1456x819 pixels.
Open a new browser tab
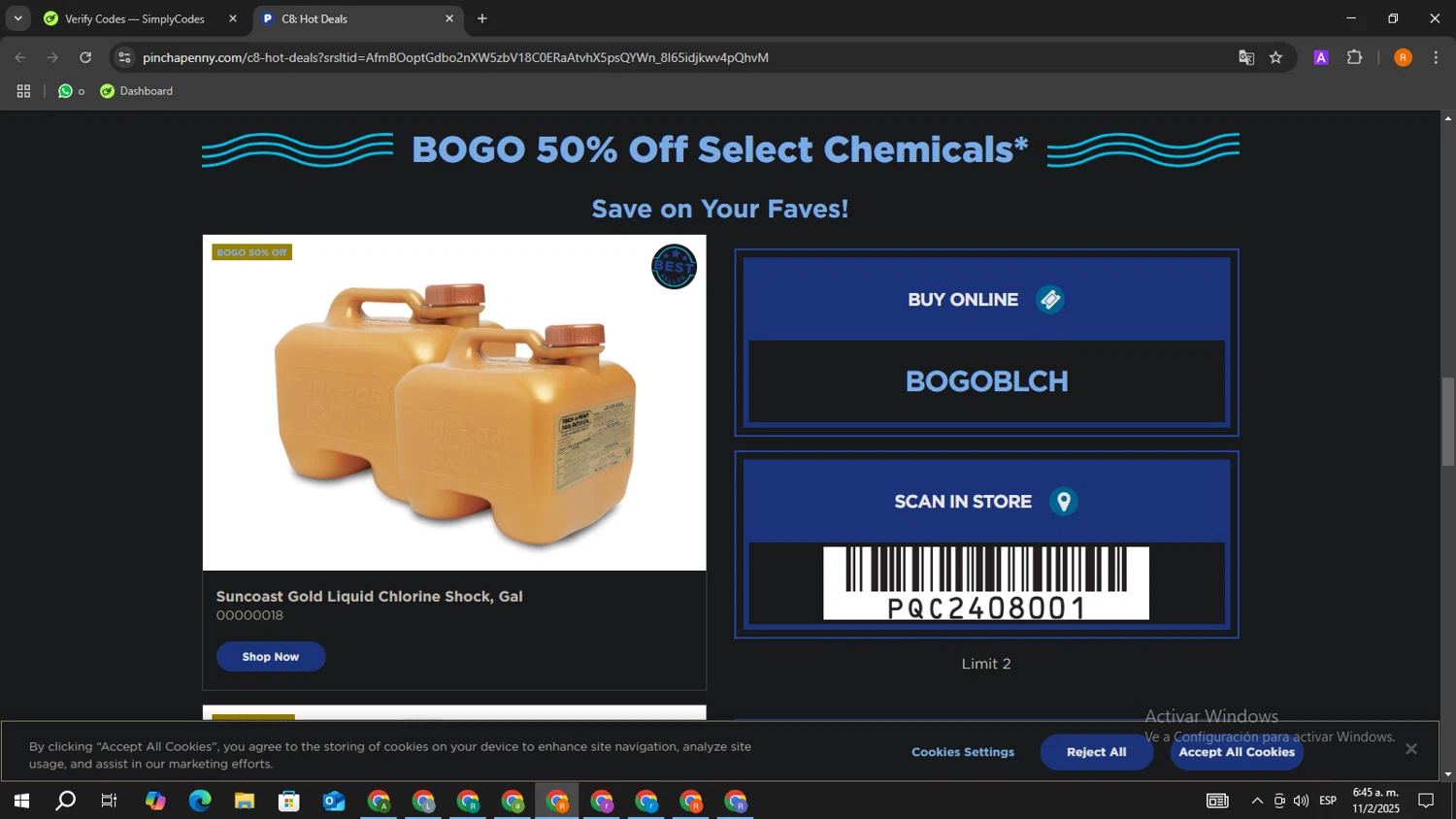tap(482, 18)
